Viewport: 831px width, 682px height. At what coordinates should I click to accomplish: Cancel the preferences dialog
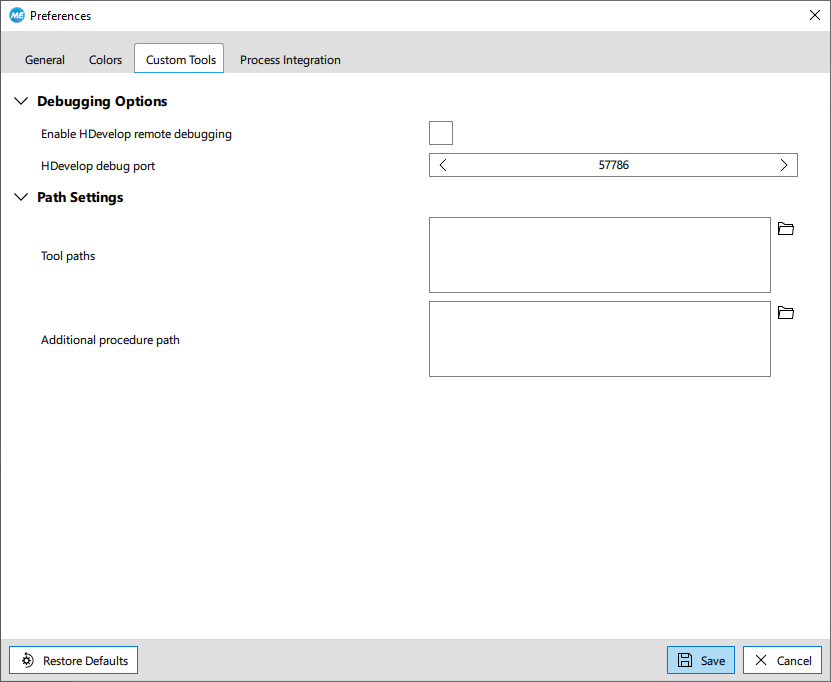(782, 660)
